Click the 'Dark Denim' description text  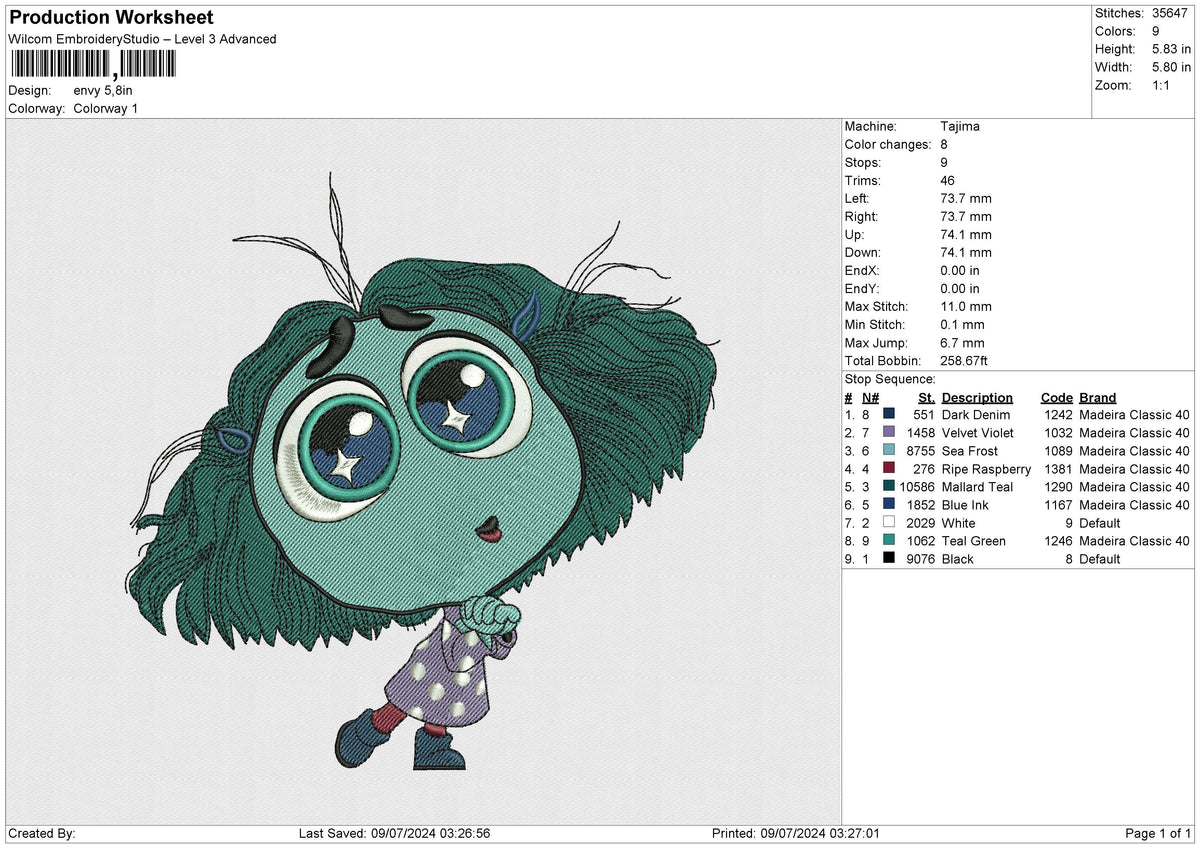click(976, 415)
